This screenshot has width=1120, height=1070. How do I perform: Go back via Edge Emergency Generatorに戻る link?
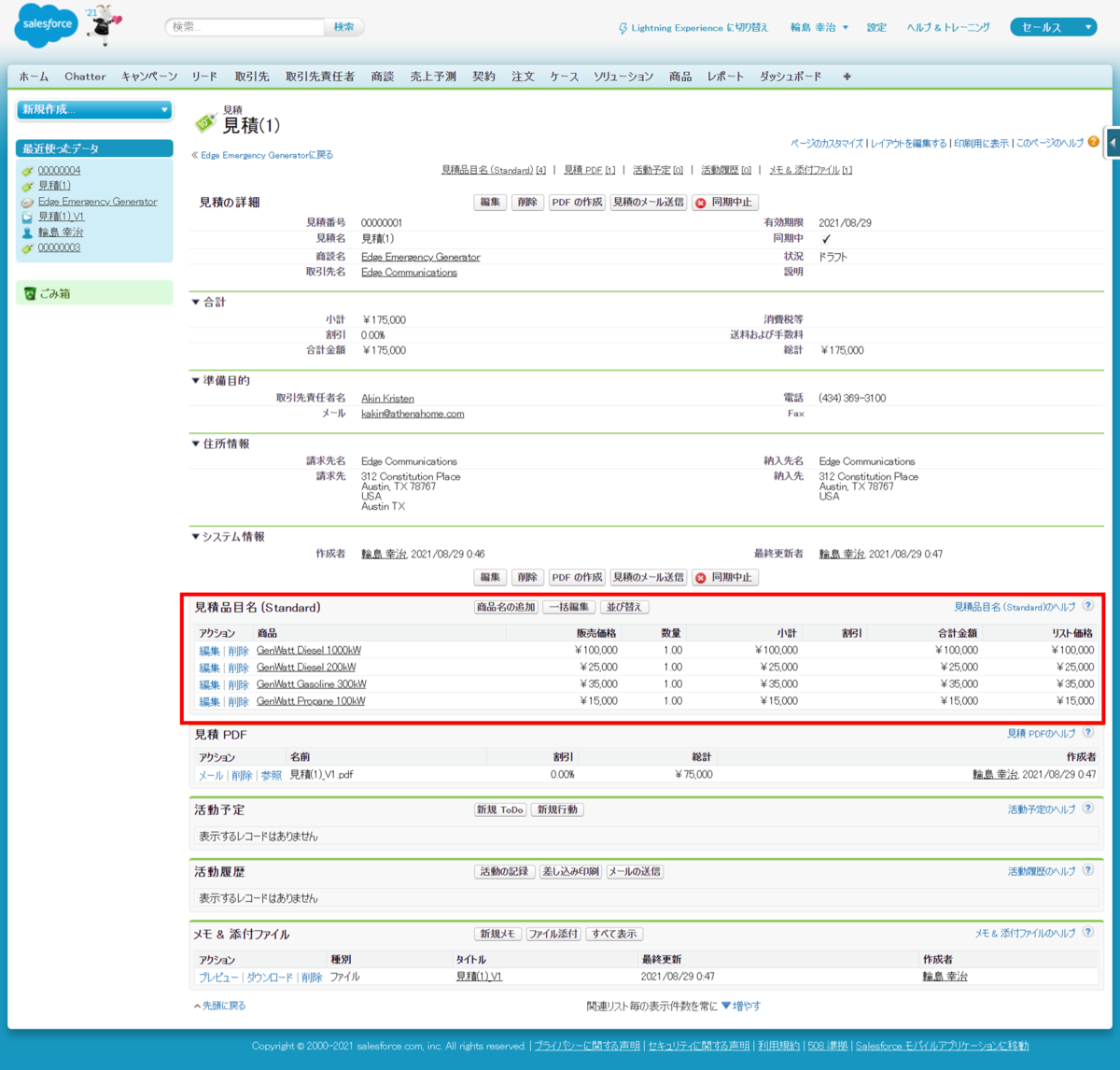tap(267, 155)
